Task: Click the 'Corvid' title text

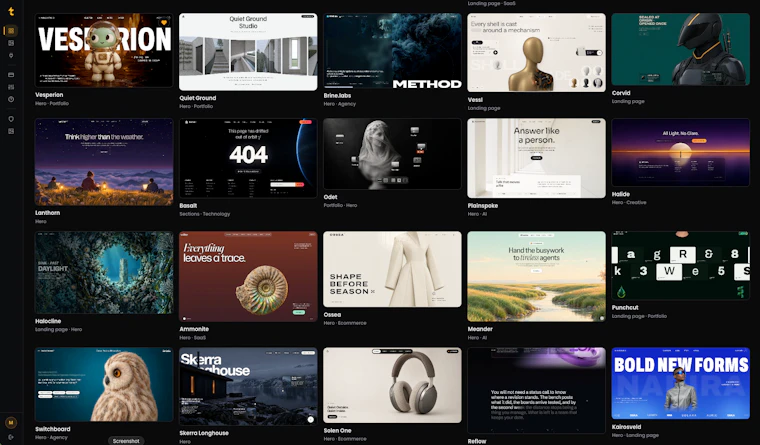Action: click(x=621, y=93)
